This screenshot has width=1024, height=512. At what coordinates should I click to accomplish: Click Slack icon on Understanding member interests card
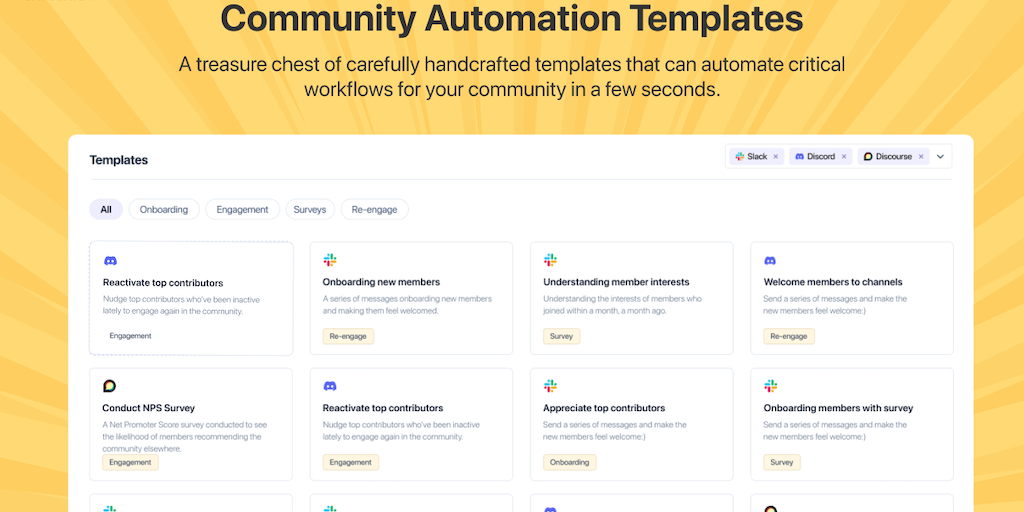(550, 260)
